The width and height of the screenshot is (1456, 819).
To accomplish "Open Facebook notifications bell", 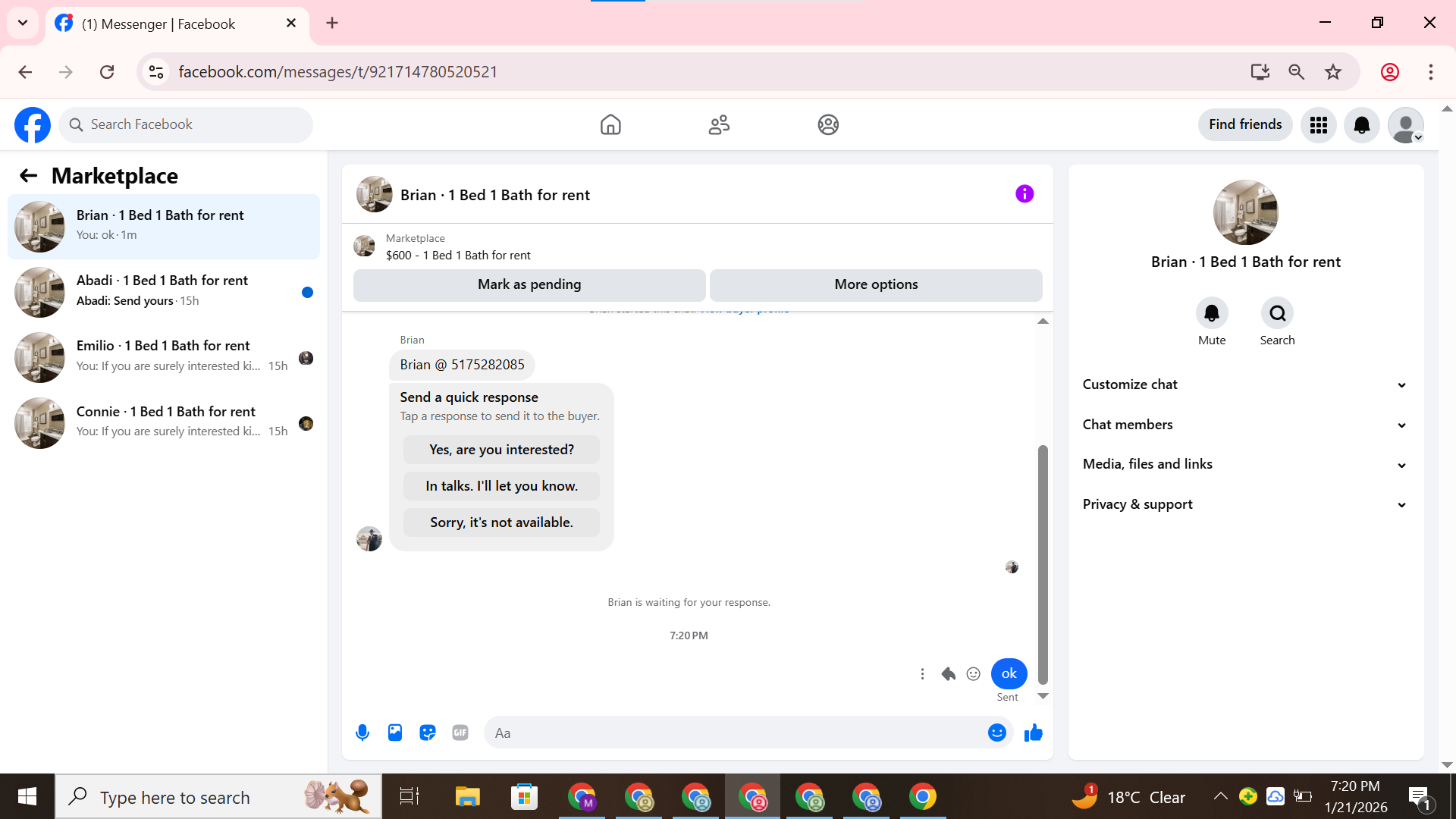I will (1362, 125).
